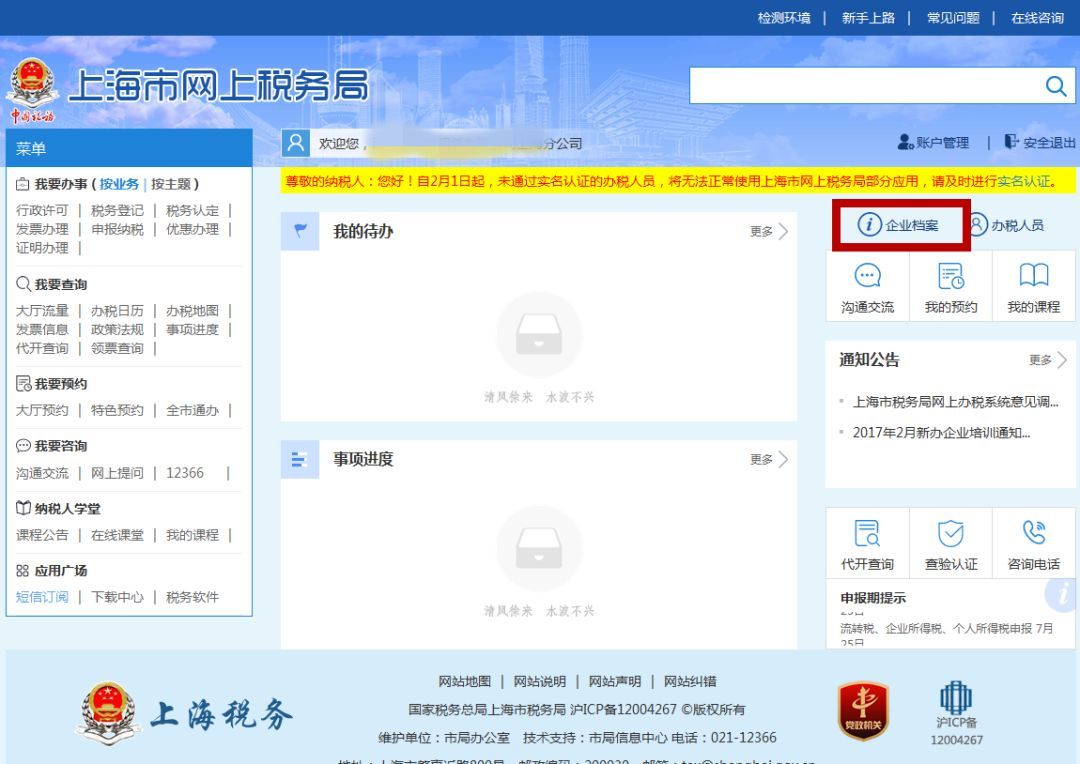The height and width of the screenshot is (764, 1080).
Task: Open 网上提问 under 我要咨询
Action: [117, 473]
